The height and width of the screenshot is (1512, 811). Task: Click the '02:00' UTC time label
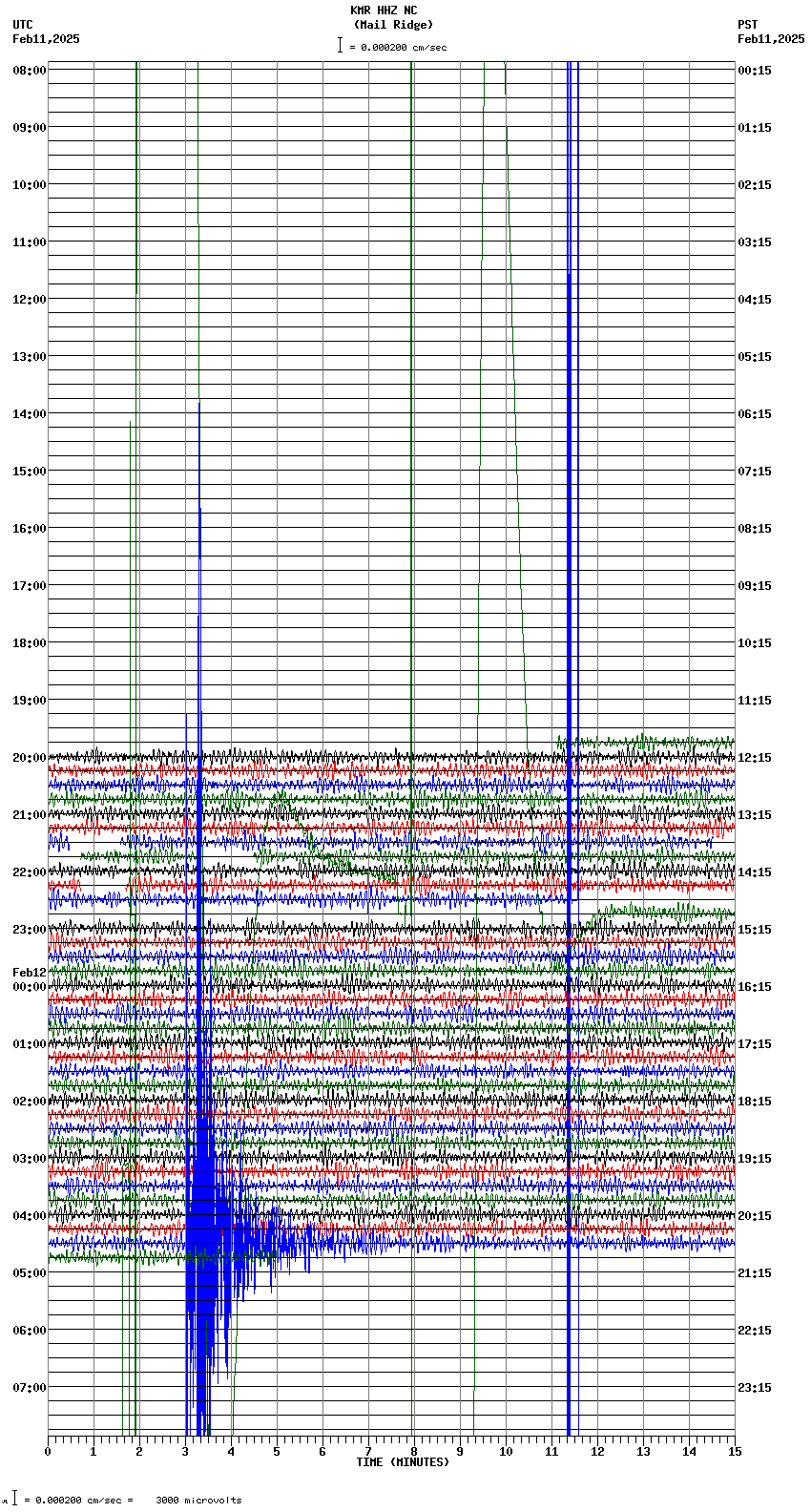click(x=30, y=1102)
